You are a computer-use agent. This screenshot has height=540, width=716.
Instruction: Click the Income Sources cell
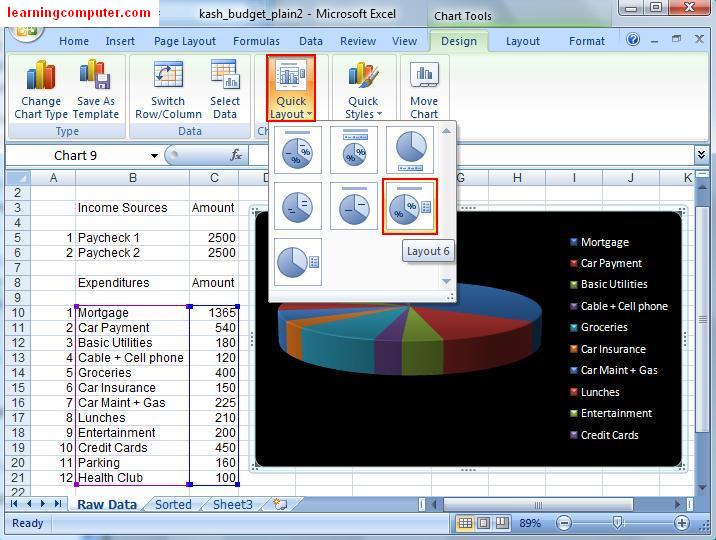[132, 208]
